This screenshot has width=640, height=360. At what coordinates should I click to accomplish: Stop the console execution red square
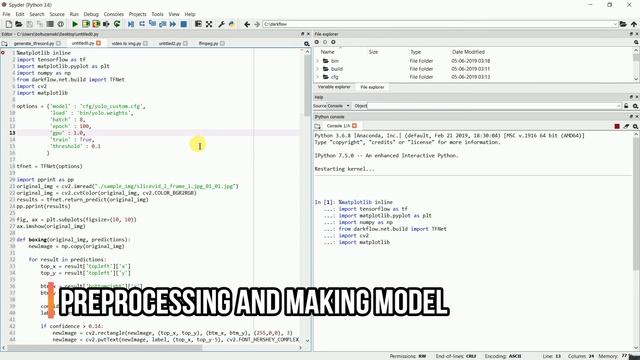tap(617, 127)
